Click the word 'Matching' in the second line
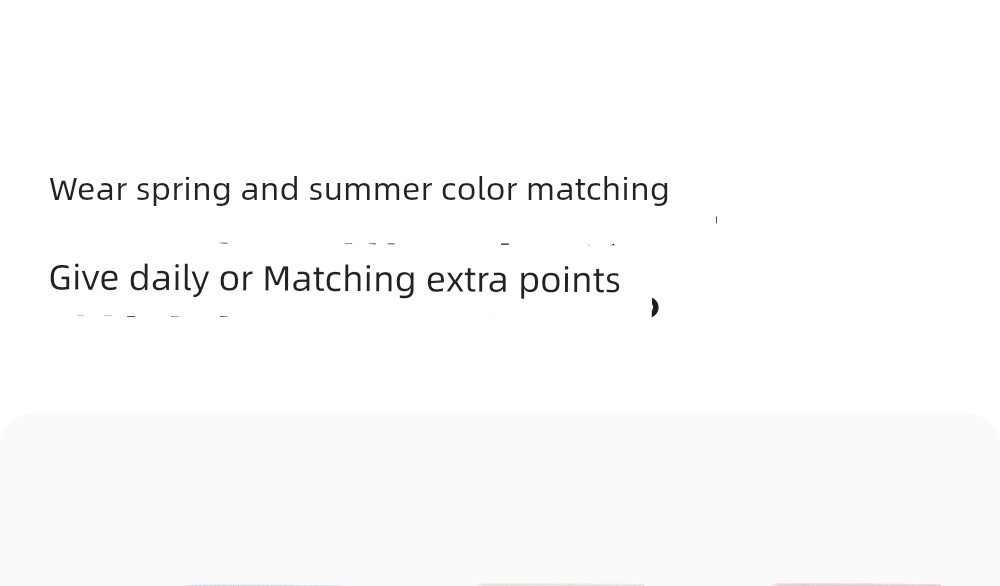The image size is (1000, 586). click(x=339, y=280)
